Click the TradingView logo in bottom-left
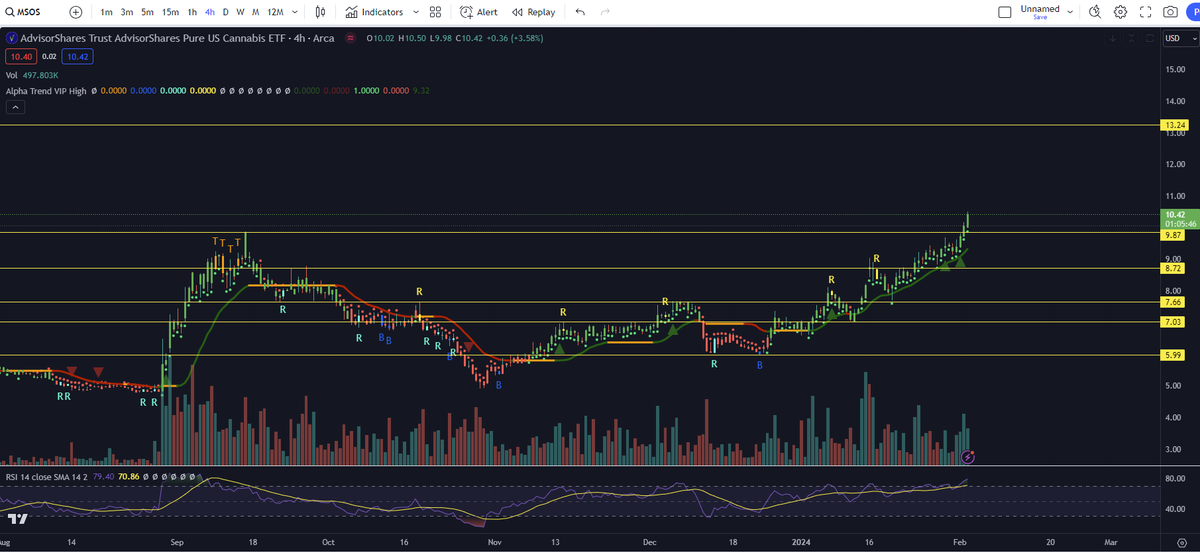This screenshot has height=553, width=1200. coord(17,518)
